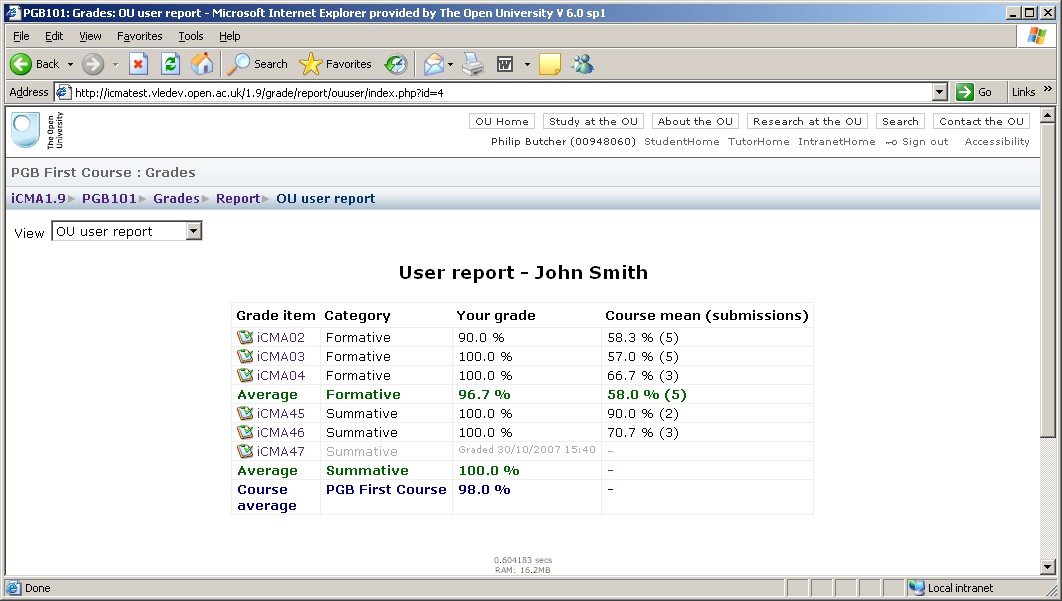Click Research at the OU button
This screenshot has width=1062, height=601.
[807, 121]
